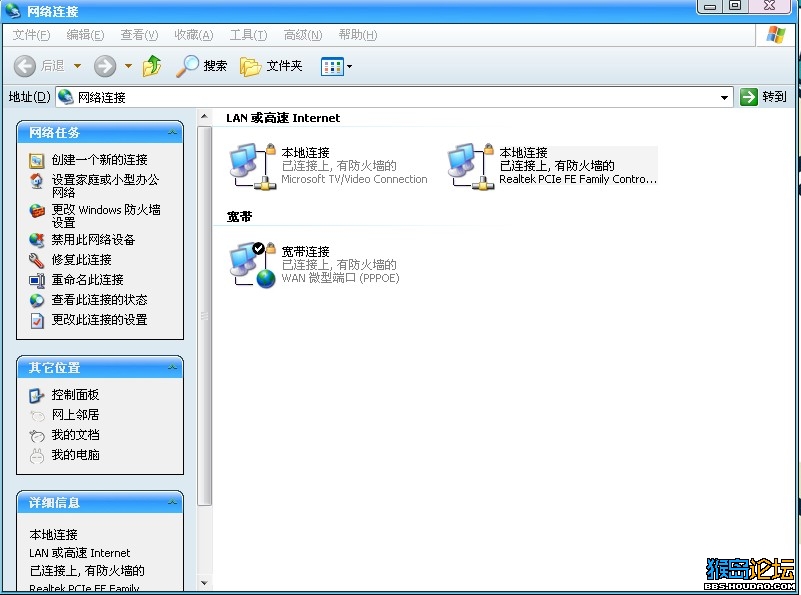Click the left pane vertical scrollbar thumb
Viewport: 801px width, 595px height.
tap(204, 316)
